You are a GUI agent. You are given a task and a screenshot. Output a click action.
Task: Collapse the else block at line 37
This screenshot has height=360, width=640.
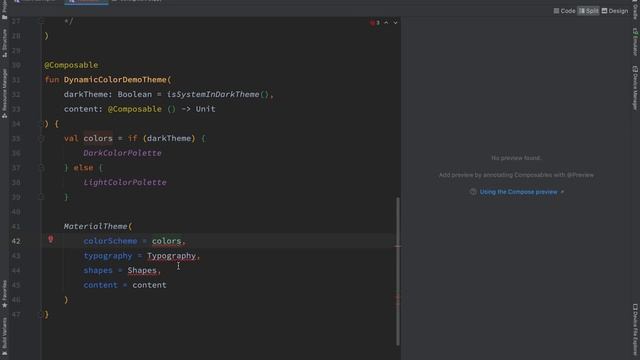pos(41,168)
